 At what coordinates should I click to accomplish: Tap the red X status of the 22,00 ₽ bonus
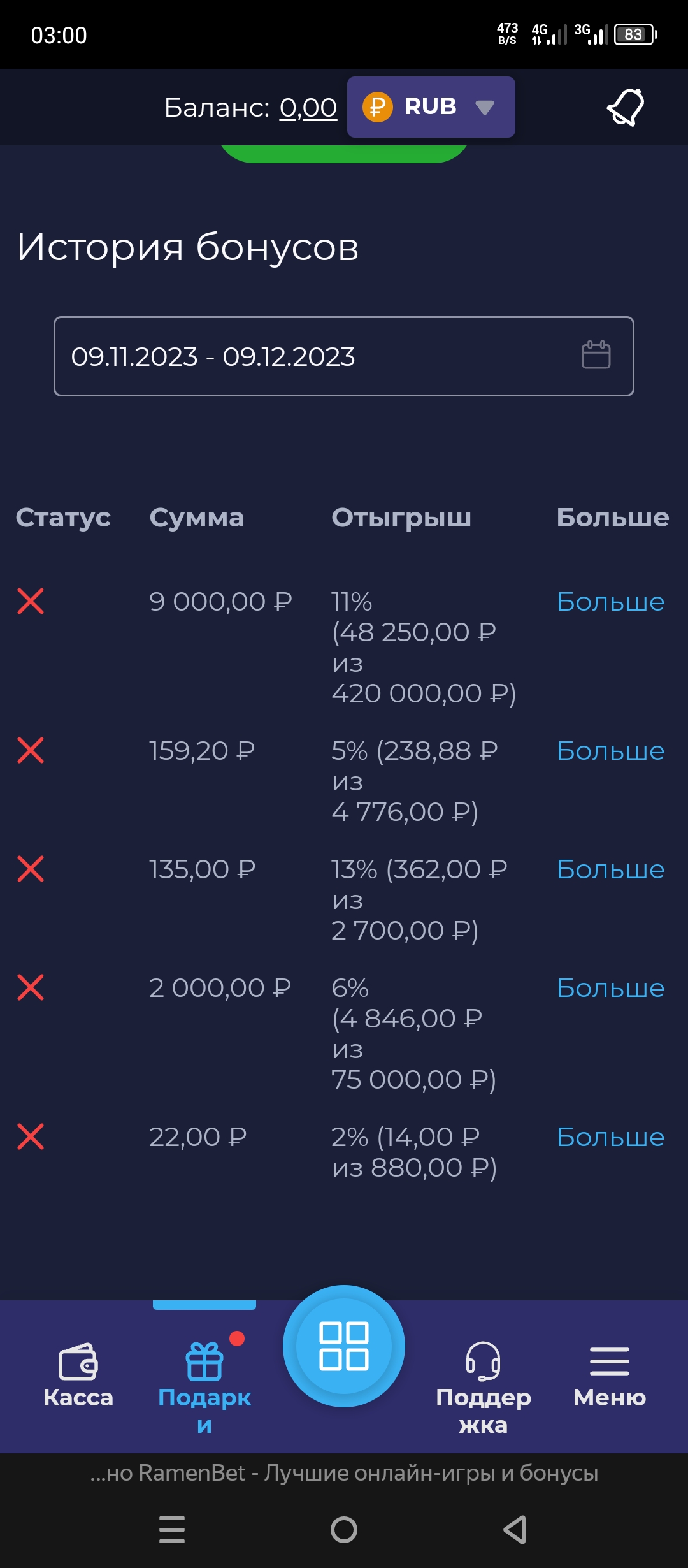(x=31, y=1136)
